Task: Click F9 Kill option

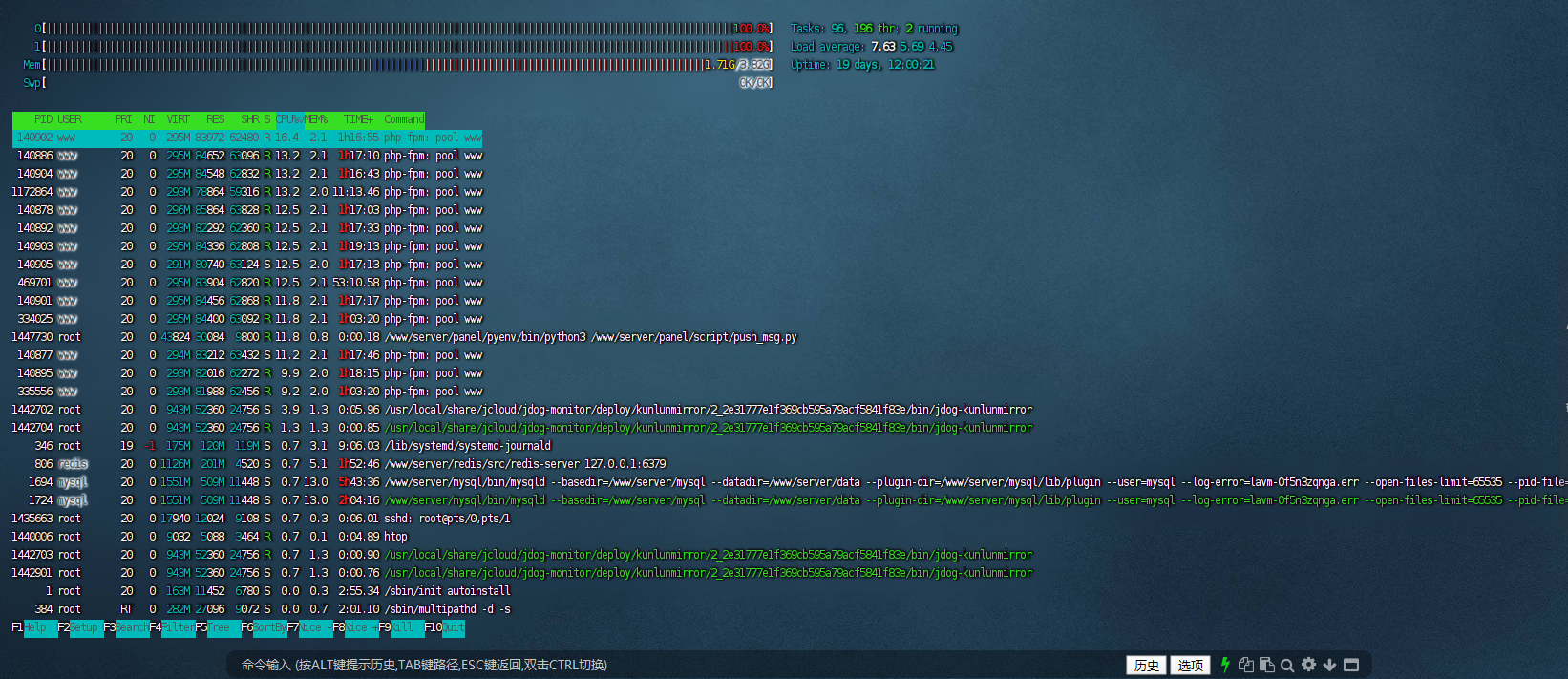Action: (x=401, y=627)
